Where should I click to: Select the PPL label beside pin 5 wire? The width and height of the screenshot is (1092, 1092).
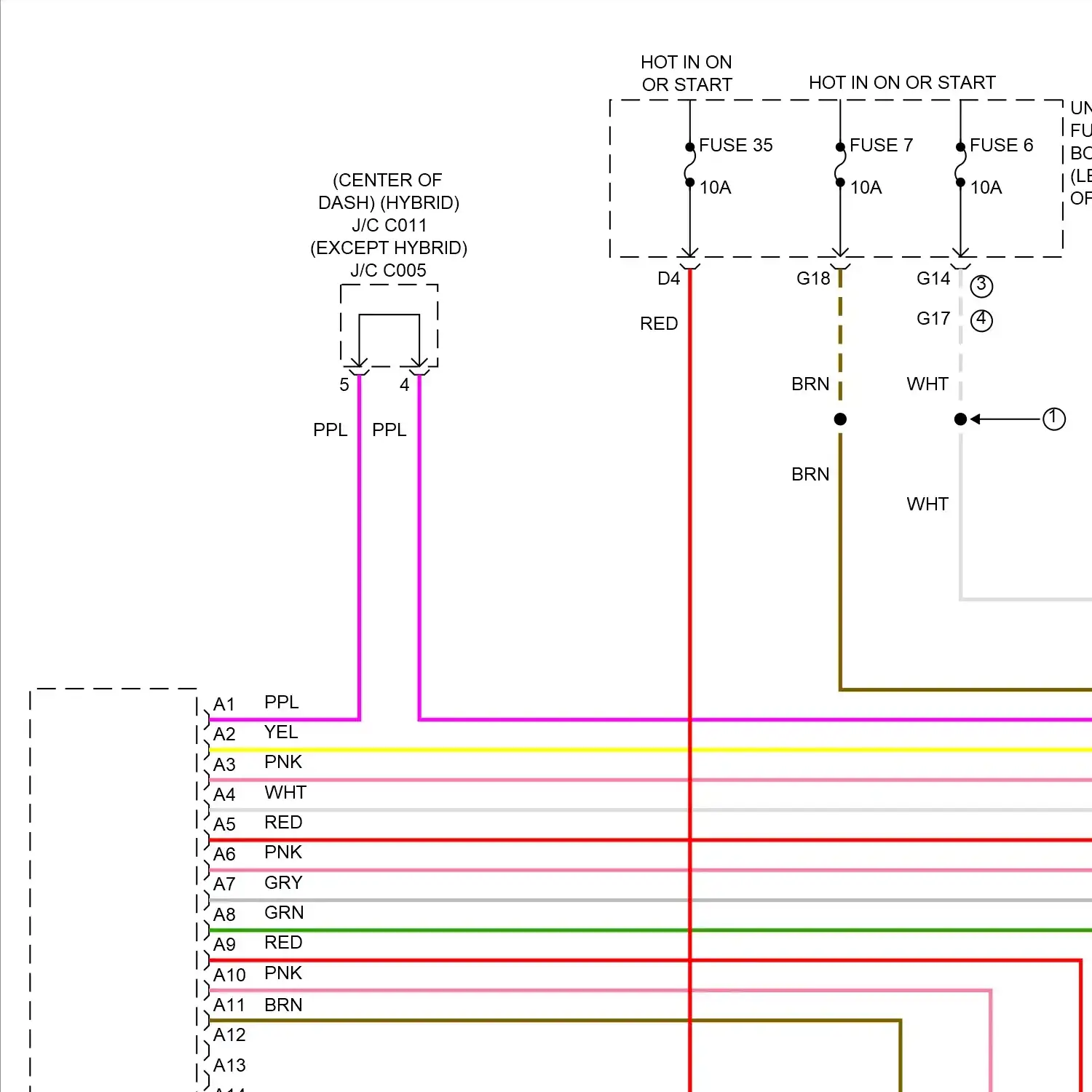point(330,430)
